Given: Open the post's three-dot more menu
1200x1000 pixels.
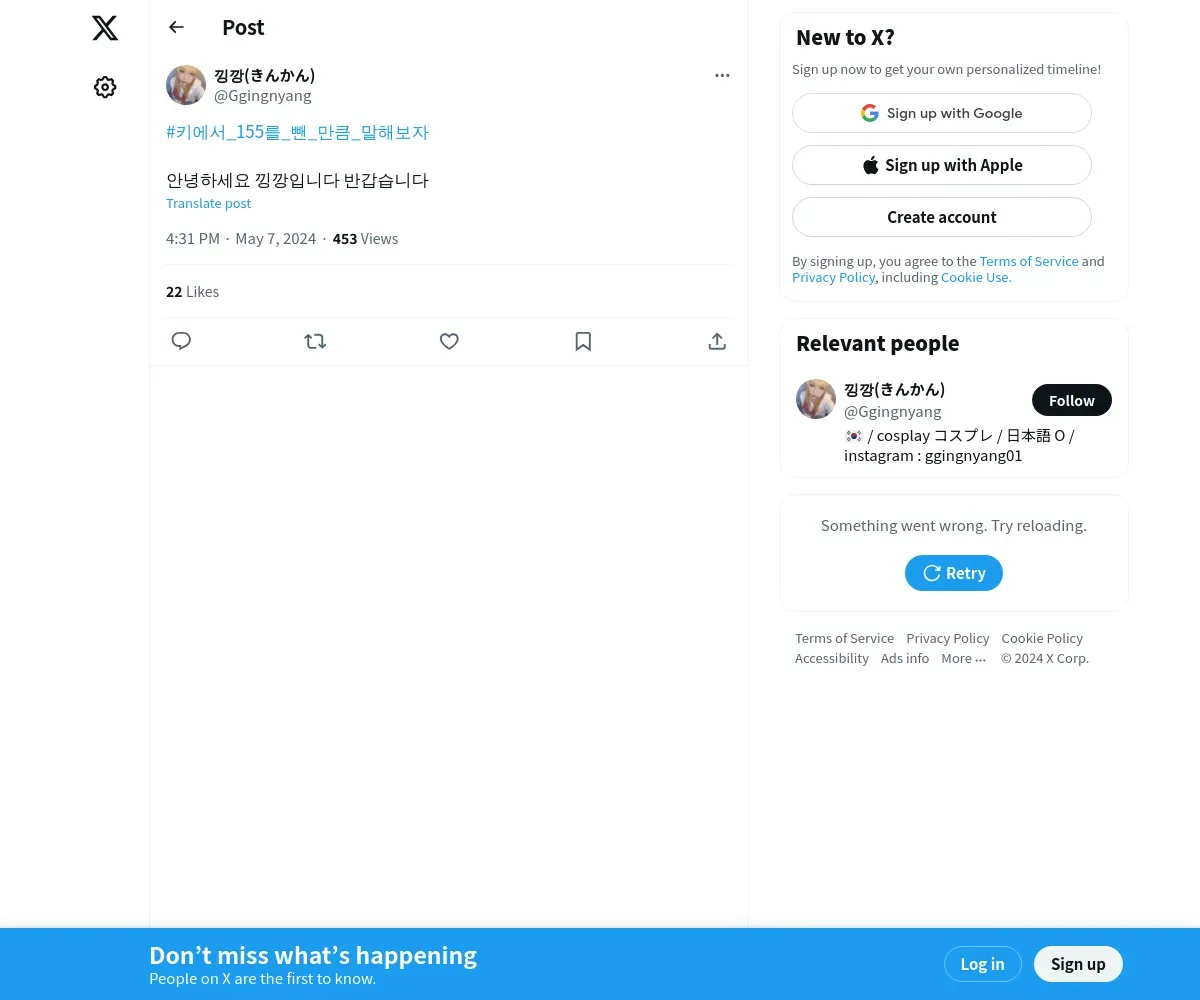Looking at the screenshot, I should 722,75.
